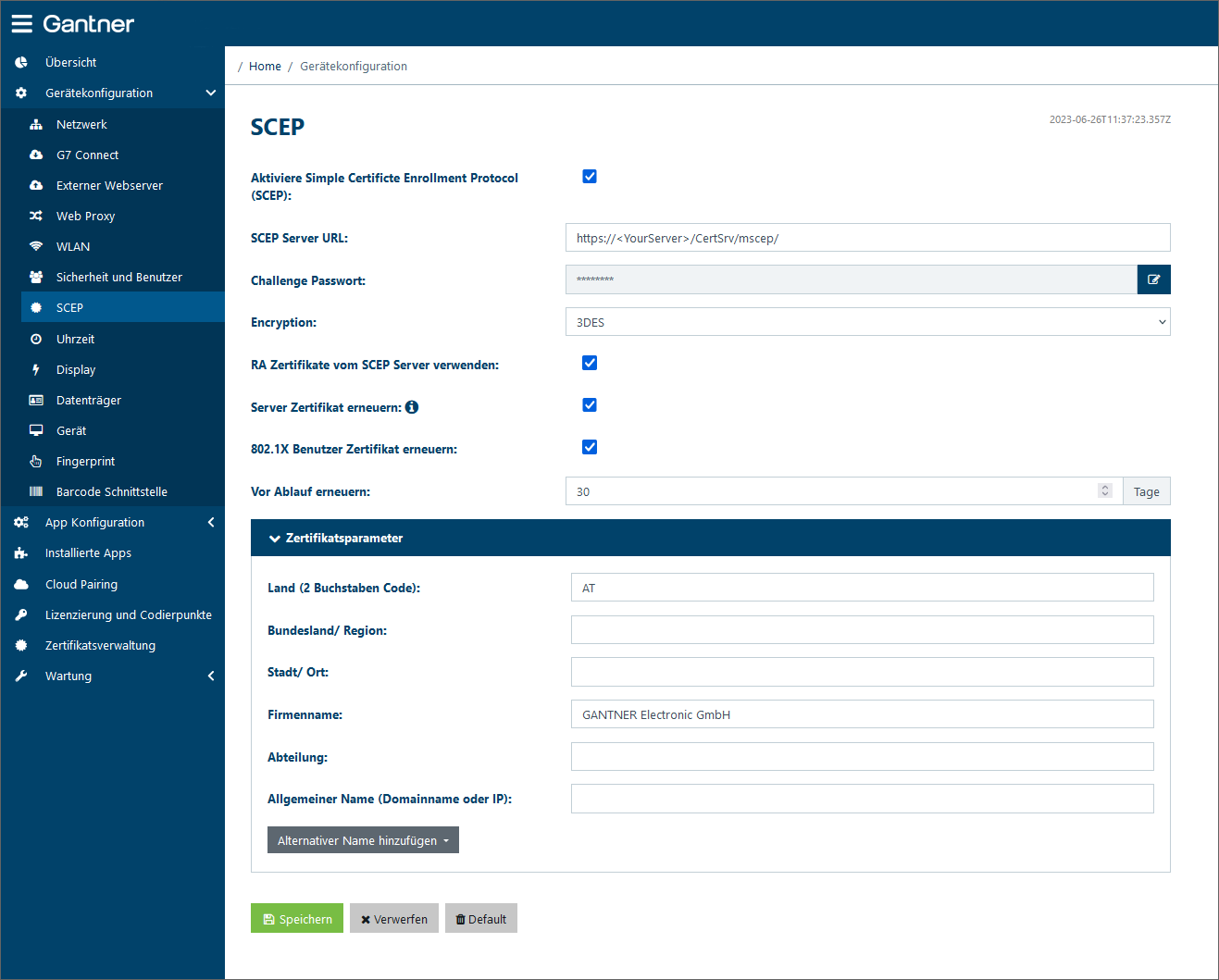Screen dimensions: 1219x980
Task: Click the Cloud Pairing cloud icon
Action: pos(21,584)
